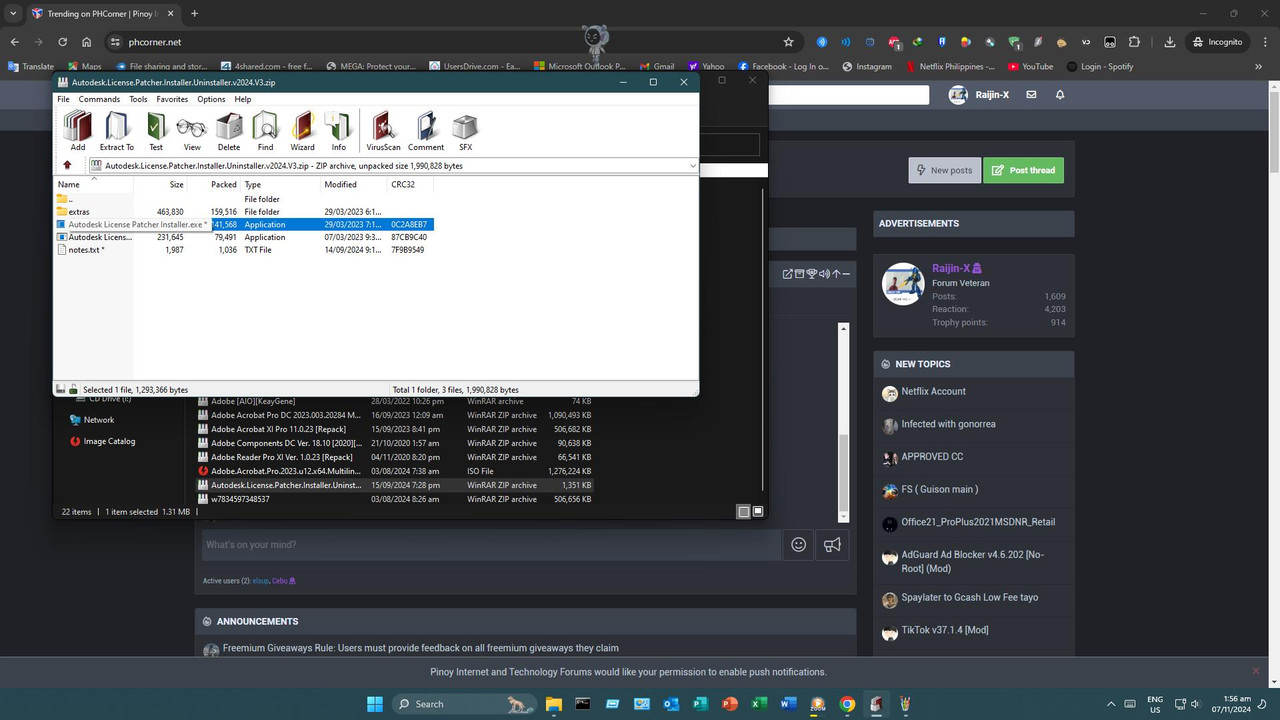Open Gmail bookmark in bookmarks bar
Screen dimensions: 1280x720
tap(655, 67)
